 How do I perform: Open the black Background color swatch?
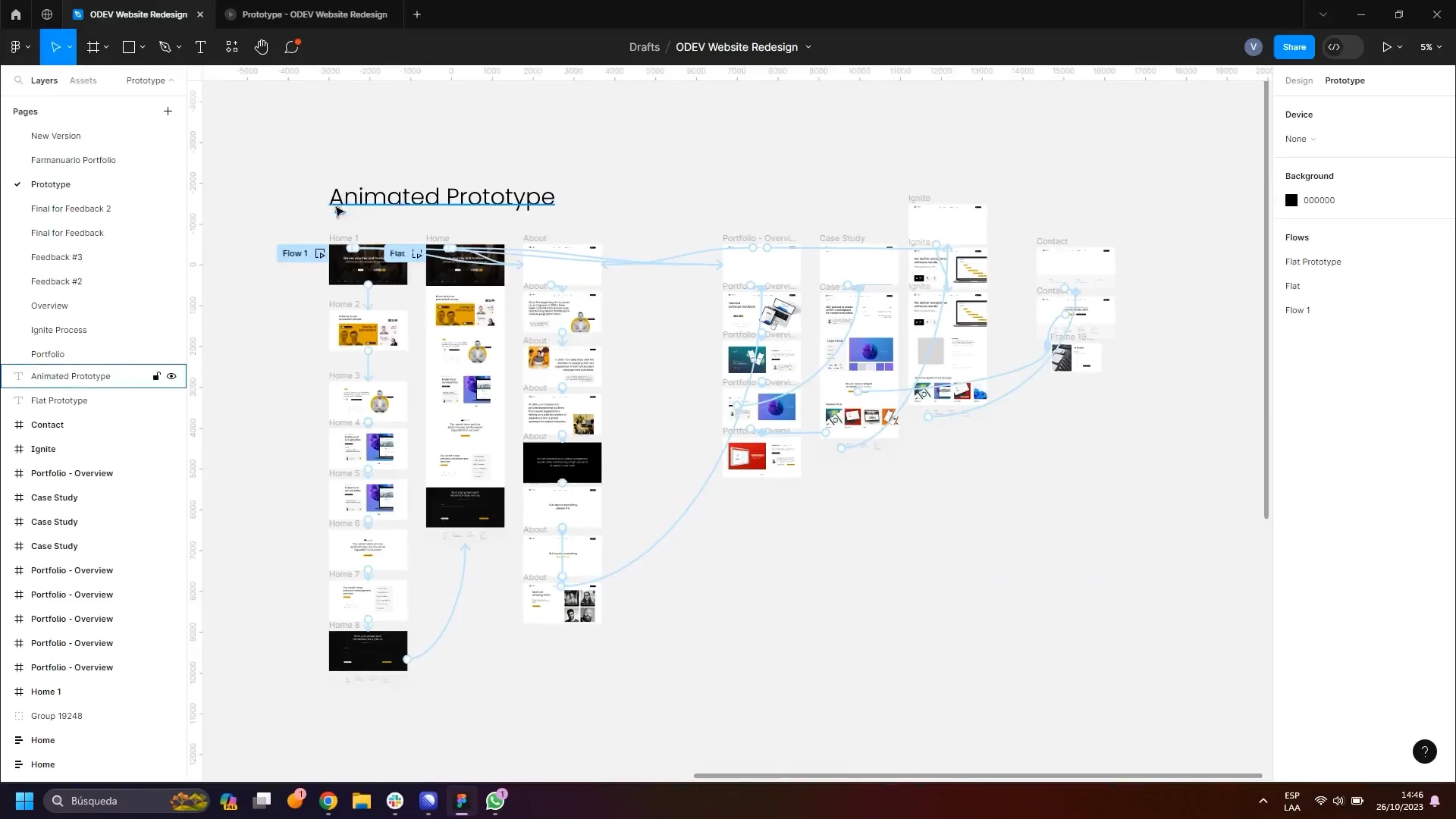(x=1292, y=199)
